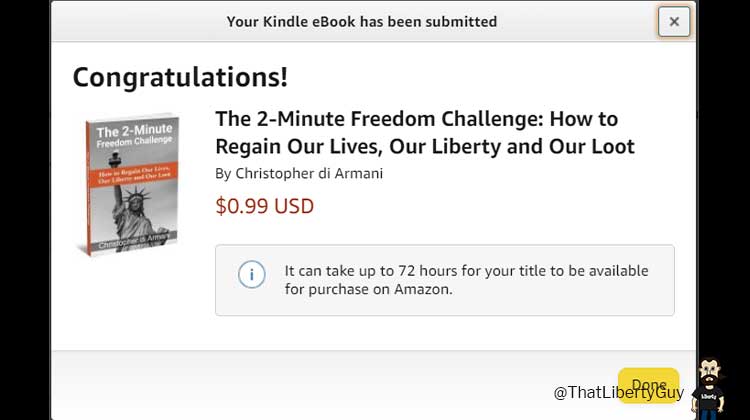Click the 'Your Kindle eBook has been submitted' header
Image resolution: width=750 pixels, height=420 pixels.
pyautogui.click(x=362, y=22)
